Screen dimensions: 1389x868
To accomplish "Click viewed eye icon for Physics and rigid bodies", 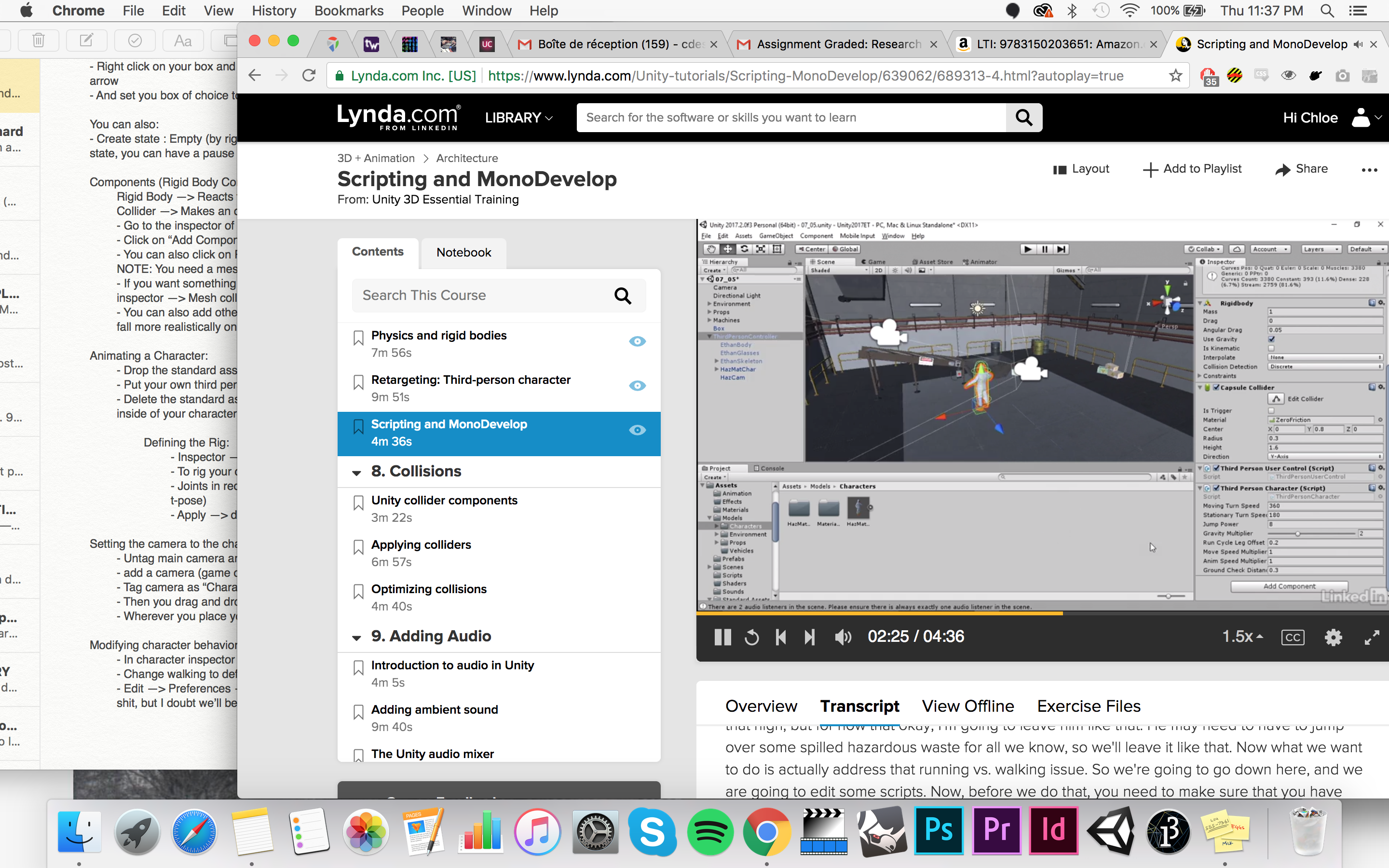I will pos(637,341).
